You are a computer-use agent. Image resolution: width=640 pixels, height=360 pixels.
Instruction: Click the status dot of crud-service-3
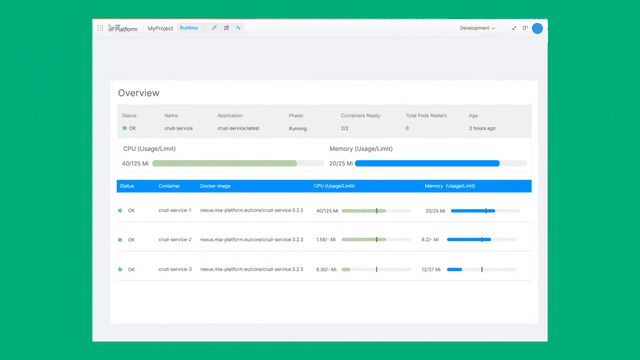(120, 269)
